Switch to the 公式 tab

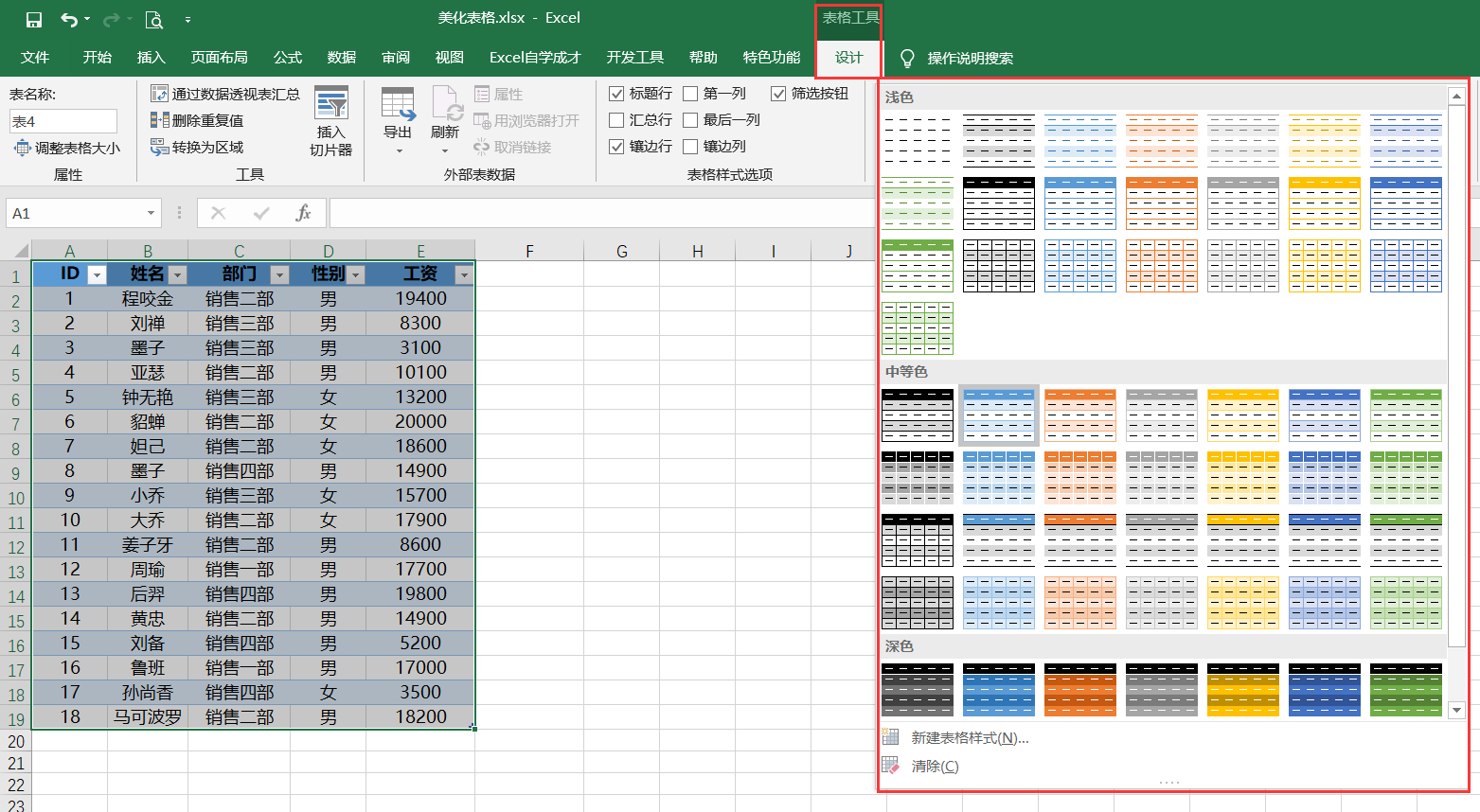tap(288, 58)
